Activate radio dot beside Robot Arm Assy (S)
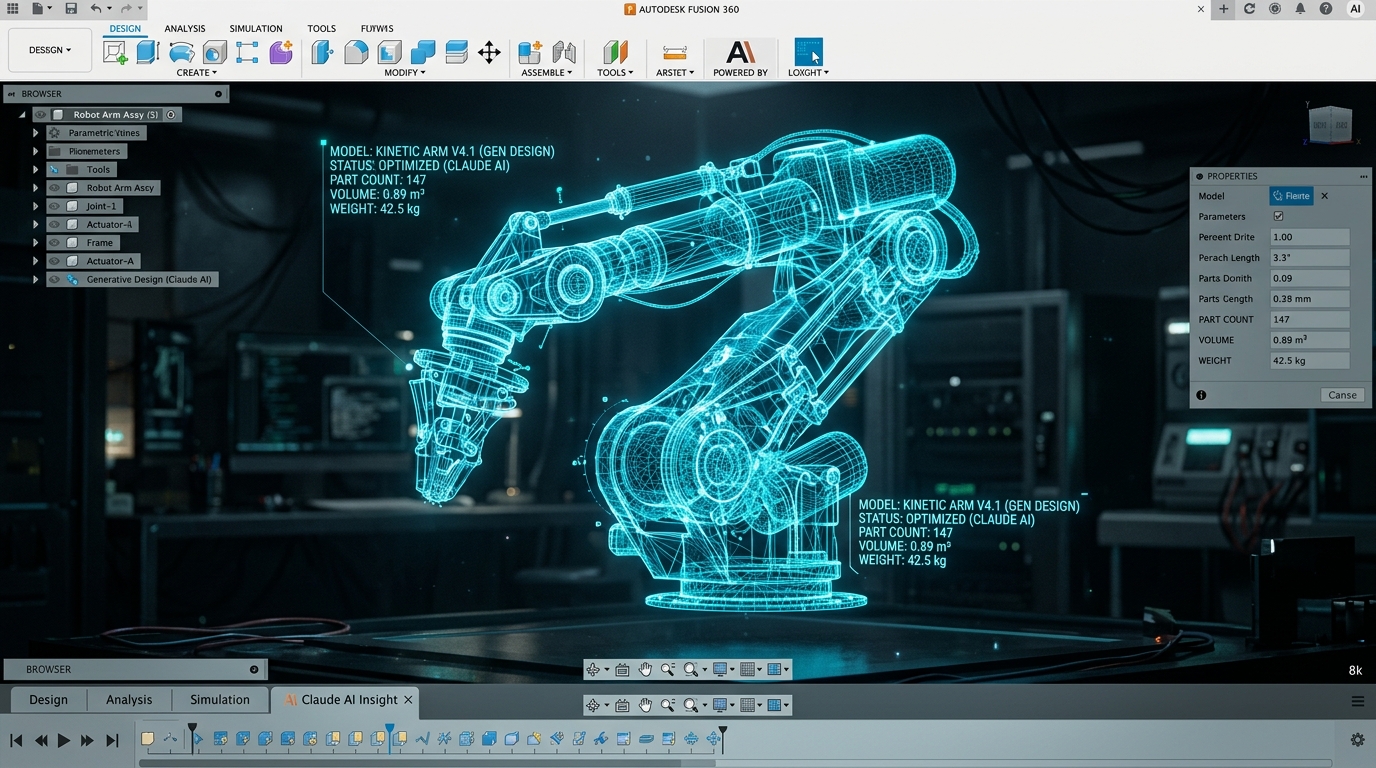 click(171, 115)
